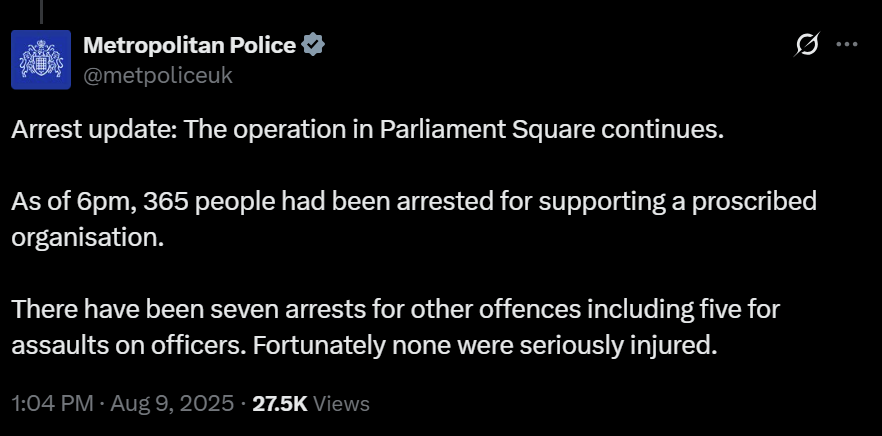Click the word 'organisation.' in the post

pos(88,239)
